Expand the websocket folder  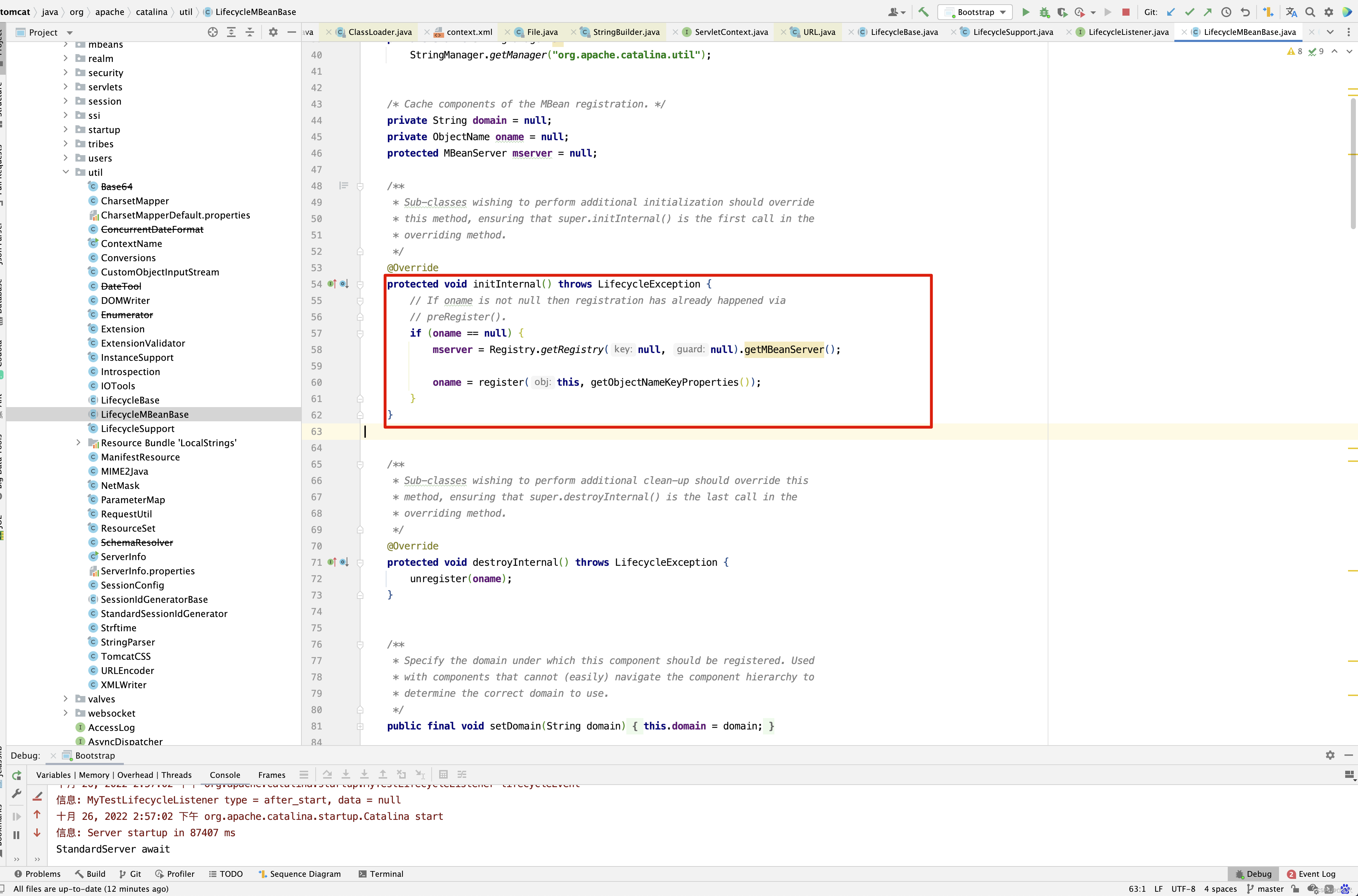tap(65, 713)
